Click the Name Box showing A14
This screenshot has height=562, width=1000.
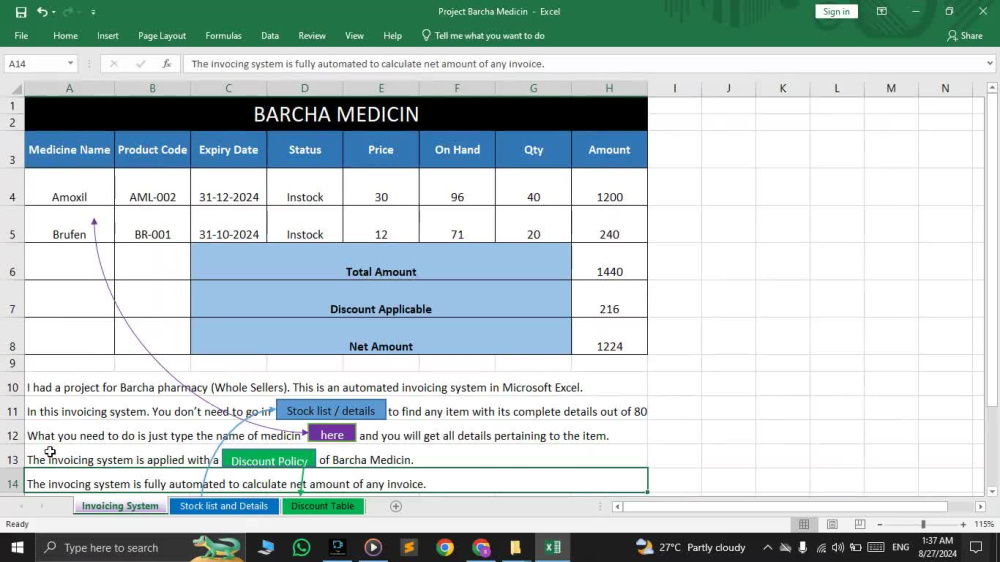(35, 64)
